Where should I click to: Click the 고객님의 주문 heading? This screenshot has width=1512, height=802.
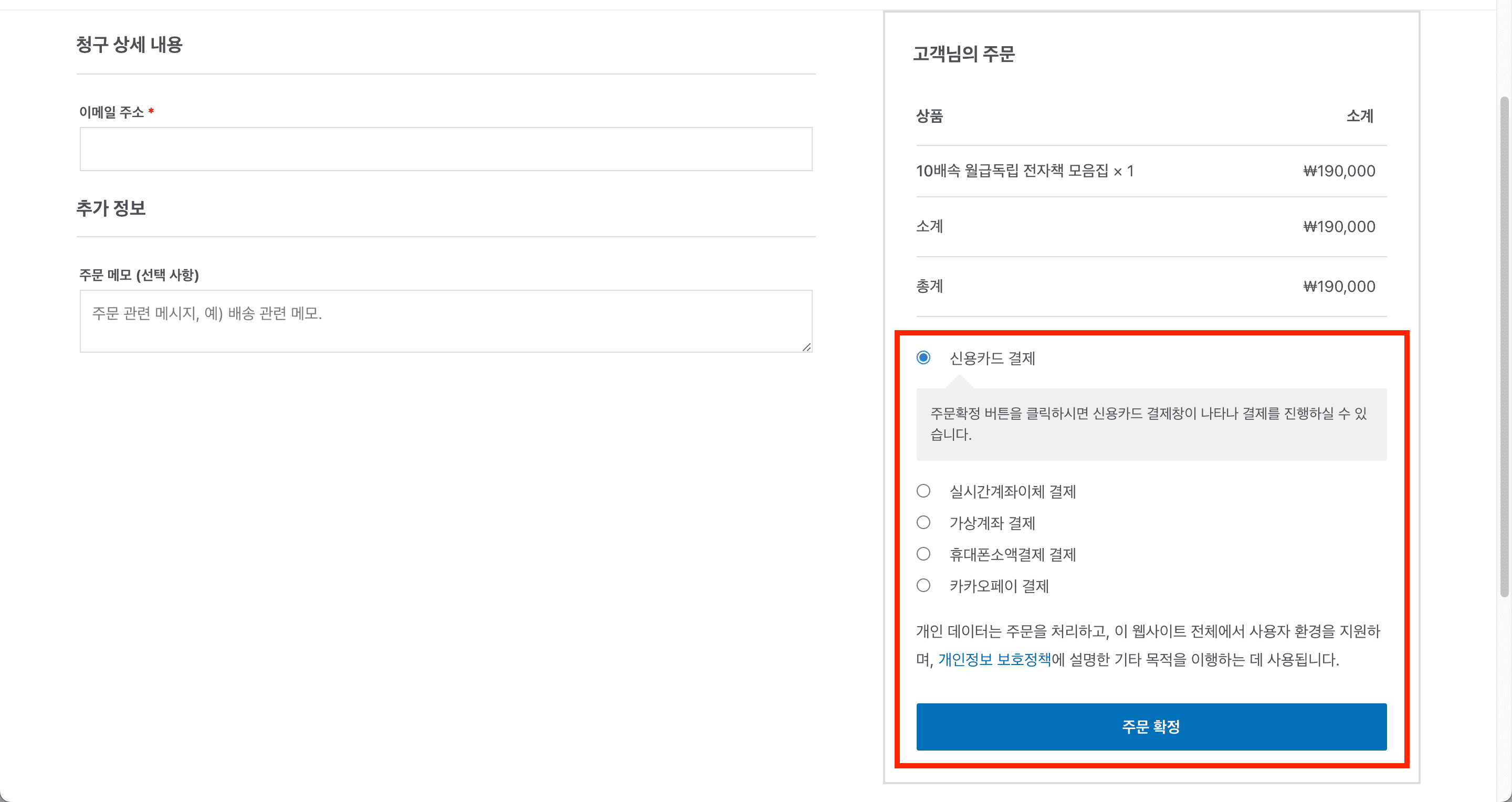[964, 54]
